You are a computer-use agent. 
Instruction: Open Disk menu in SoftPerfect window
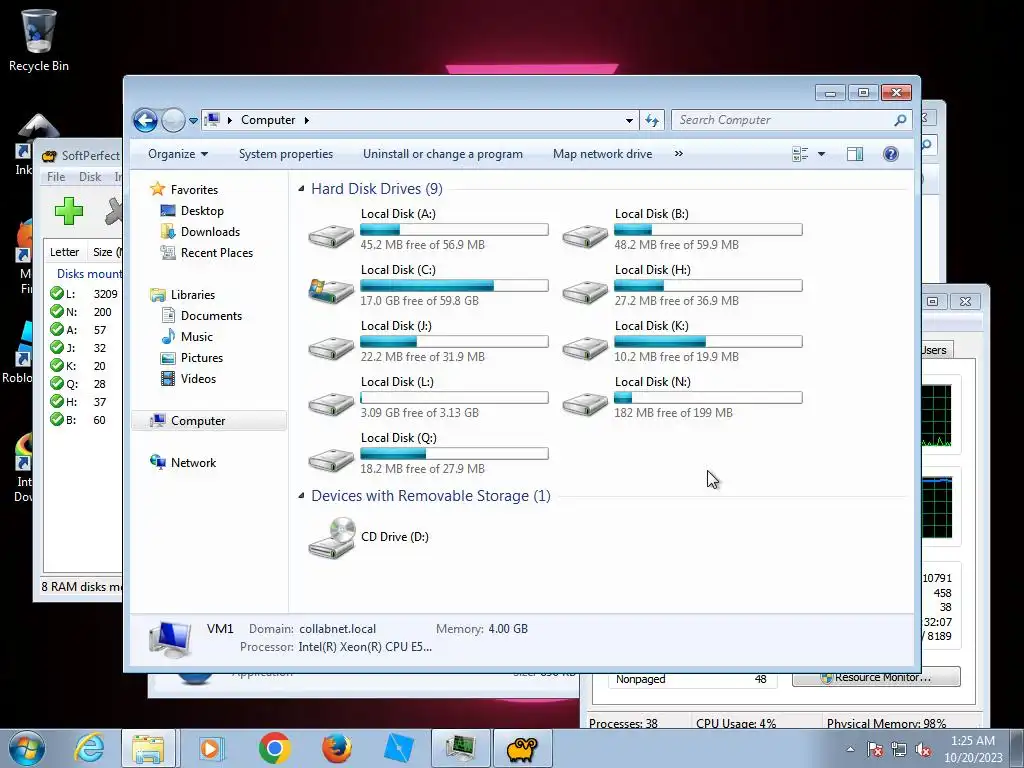coord(90,177)
